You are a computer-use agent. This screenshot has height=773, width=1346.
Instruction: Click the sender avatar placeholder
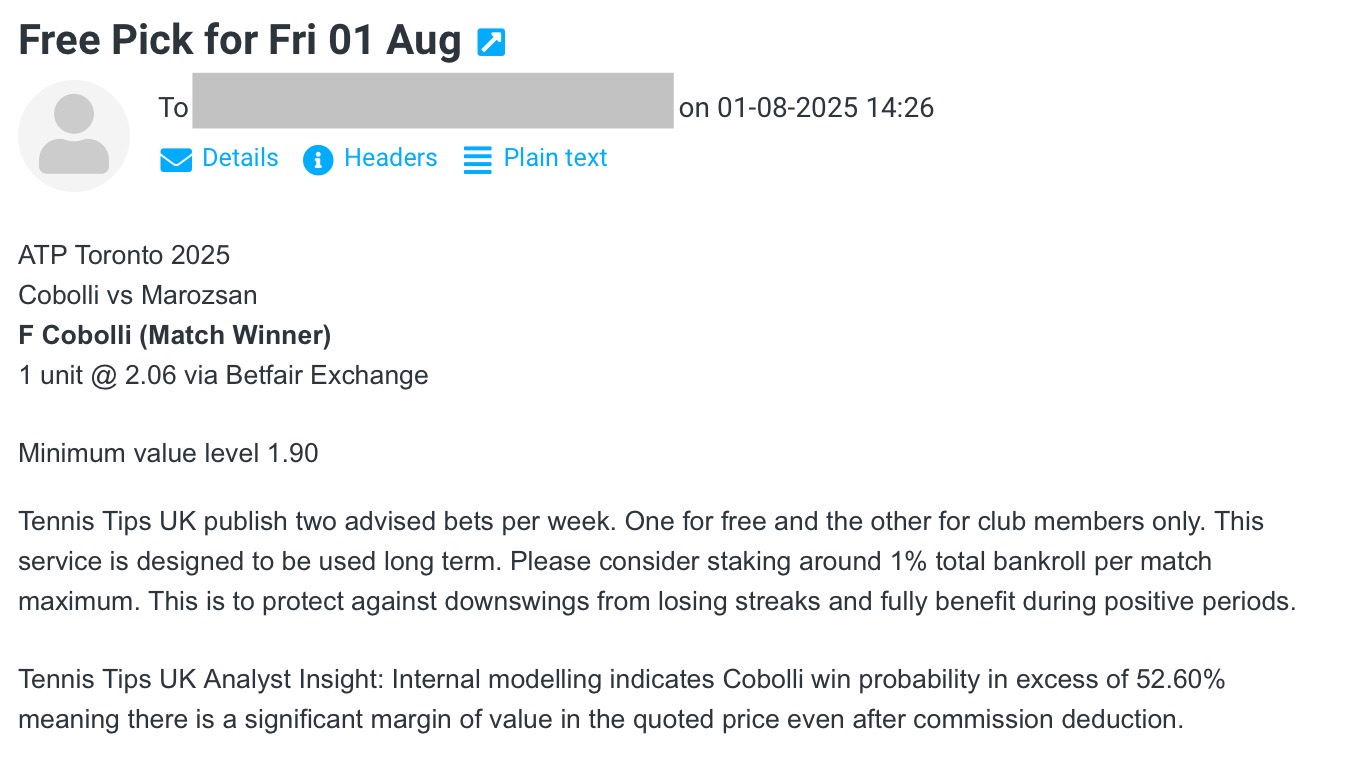[74, 136]
